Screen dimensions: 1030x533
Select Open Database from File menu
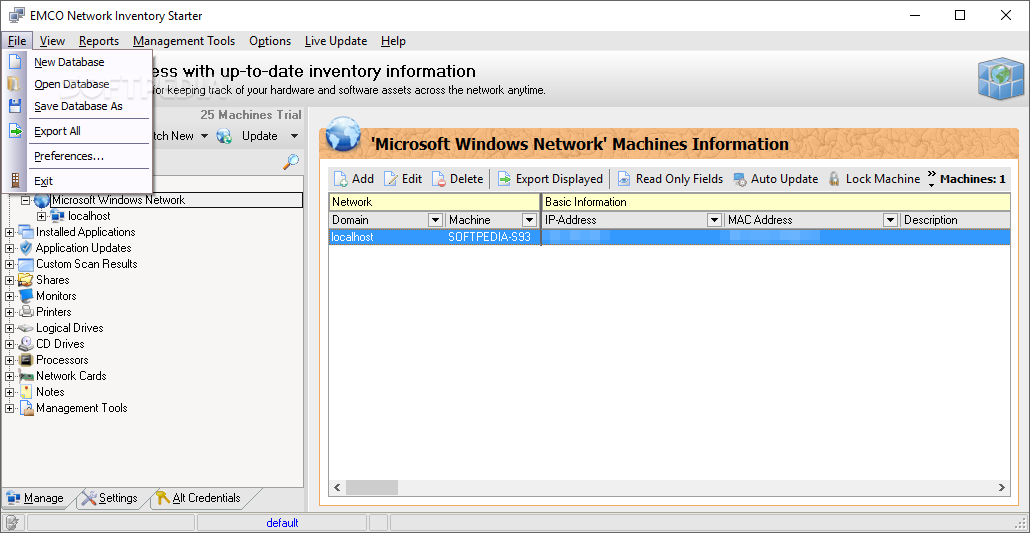tap(78, 84)
